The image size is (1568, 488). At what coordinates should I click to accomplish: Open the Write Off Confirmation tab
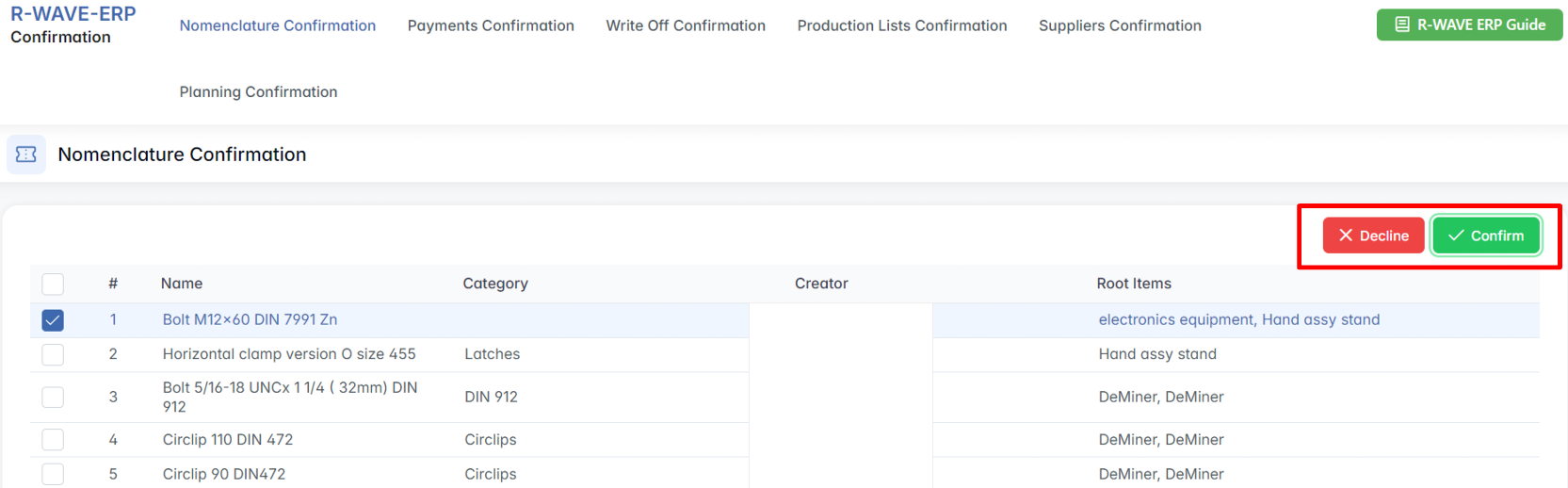(686, 25)
